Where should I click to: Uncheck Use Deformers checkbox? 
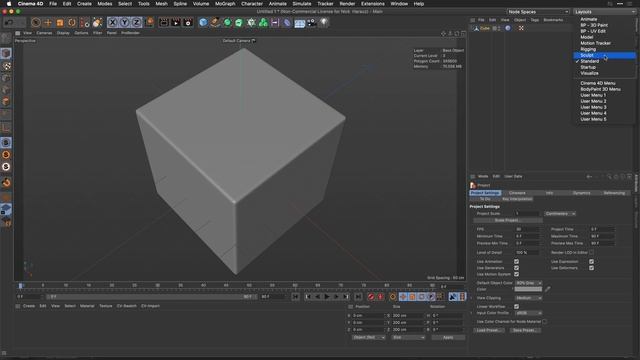point(591,268)
